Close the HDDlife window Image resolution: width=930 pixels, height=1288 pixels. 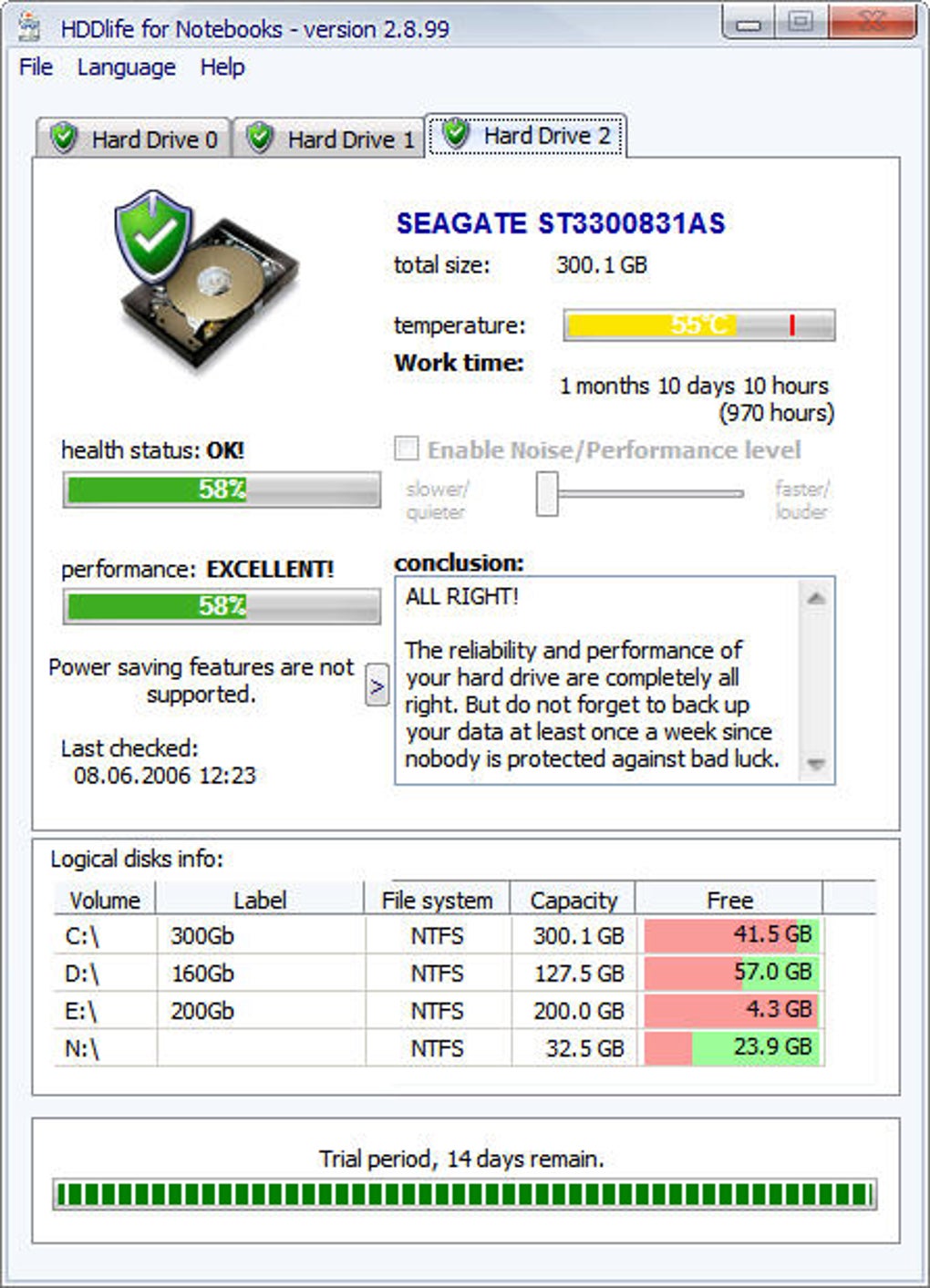(x=873, y=23)
